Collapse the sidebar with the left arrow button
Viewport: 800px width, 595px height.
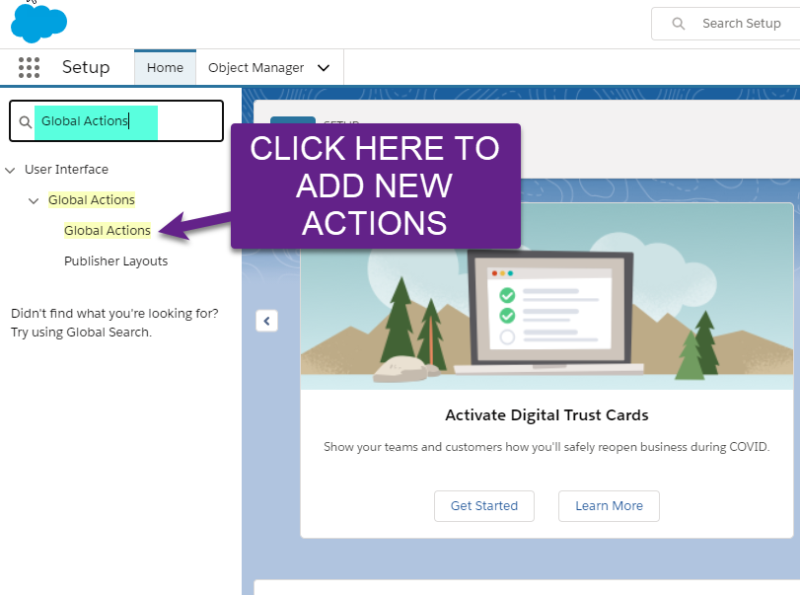(x=266, y=321)
